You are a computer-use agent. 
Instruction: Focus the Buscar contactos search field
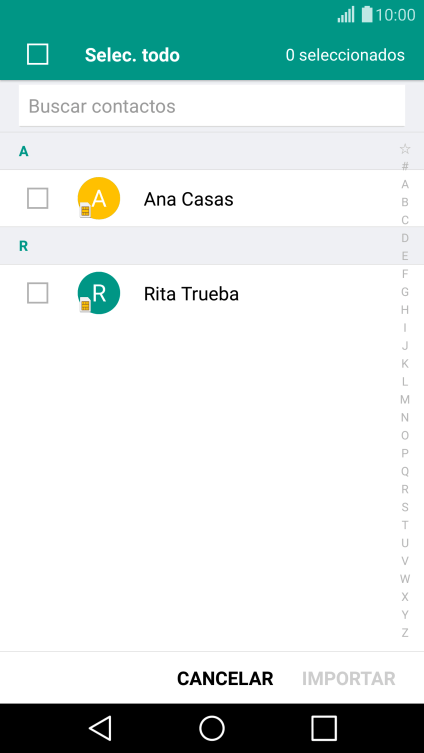(x=212, y=106)
